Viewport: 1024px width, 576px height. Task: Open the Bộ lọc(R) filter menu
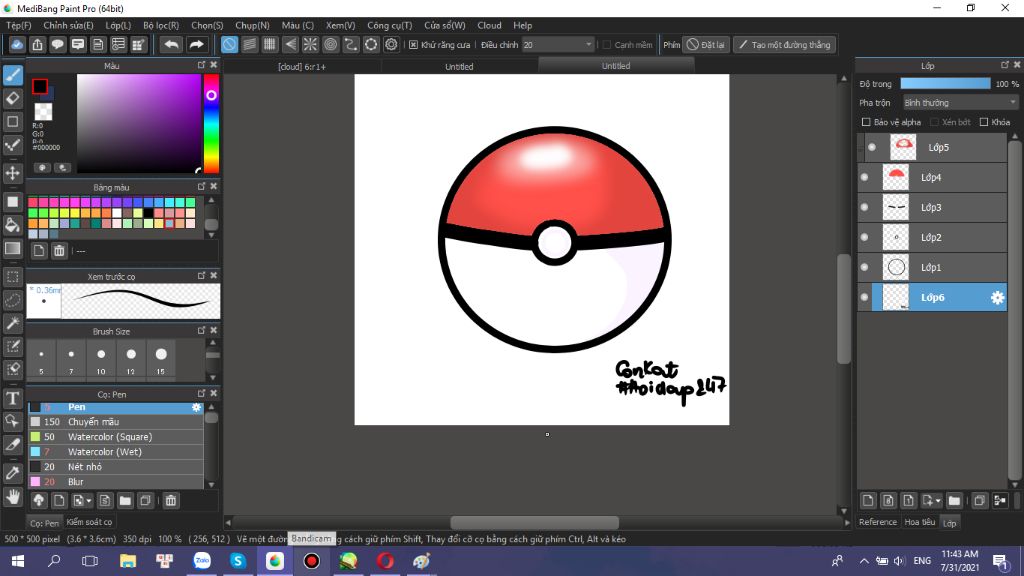point(161,25)
